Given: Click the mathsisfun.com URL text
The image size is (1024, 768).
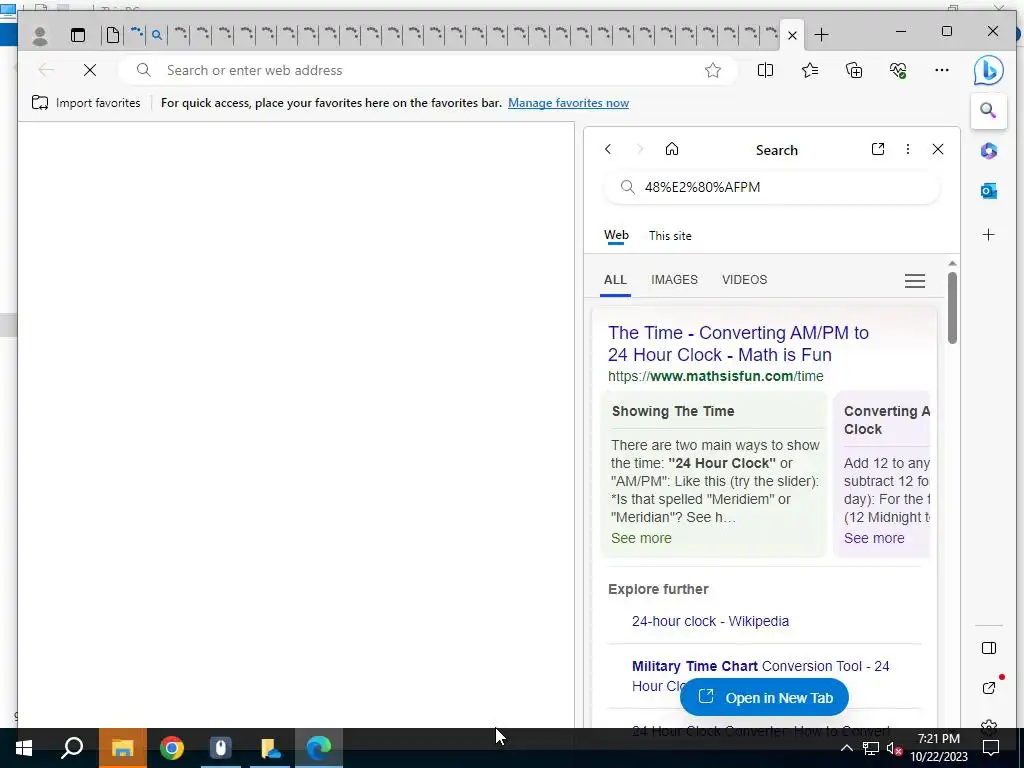Looking at the screenshot, I should (716, 376).
